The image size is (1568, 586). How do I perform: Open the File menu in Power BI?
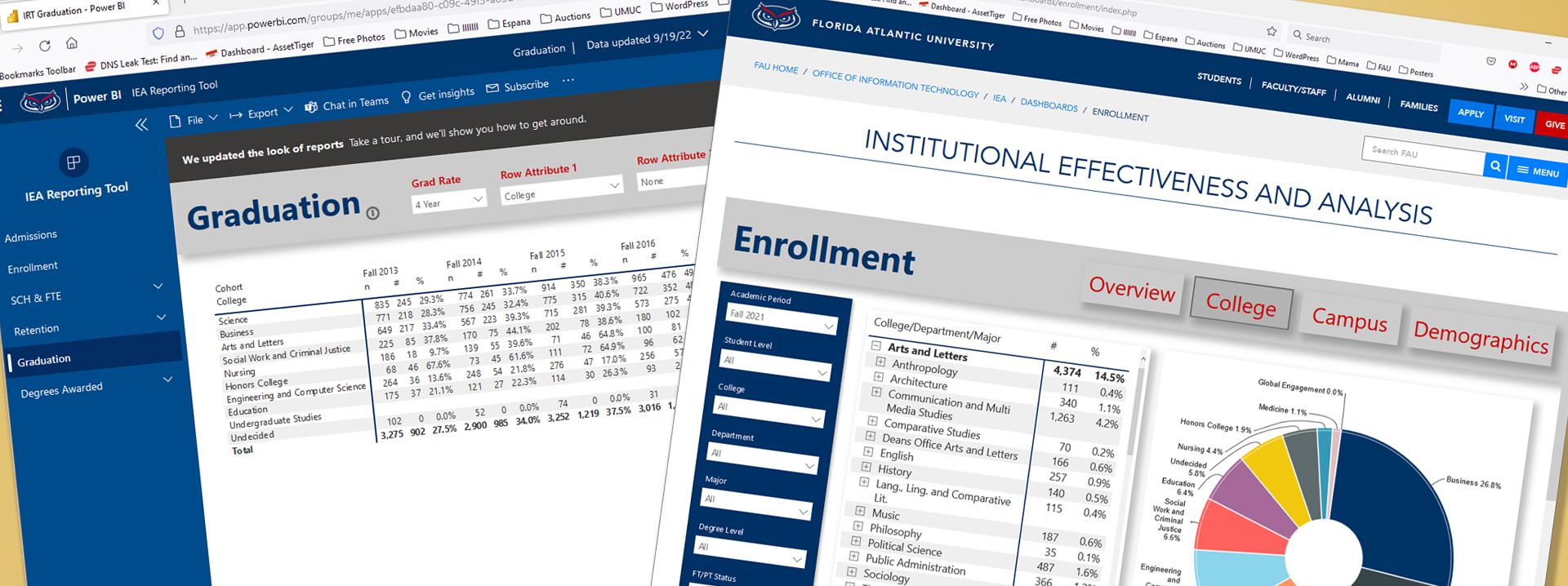(x=194, y=120)
